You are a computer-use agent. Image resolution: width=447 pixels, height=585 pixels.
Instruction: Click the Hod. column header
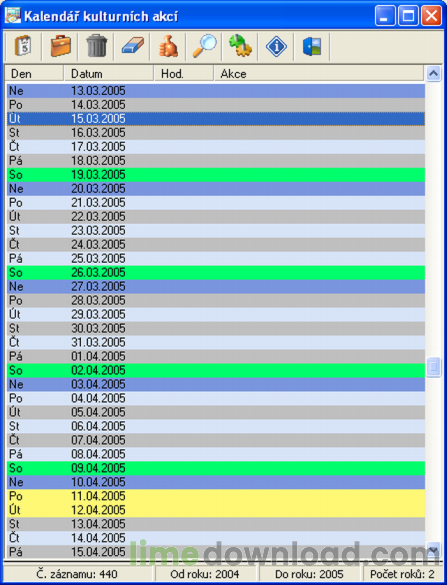click(x=184, y=73)
